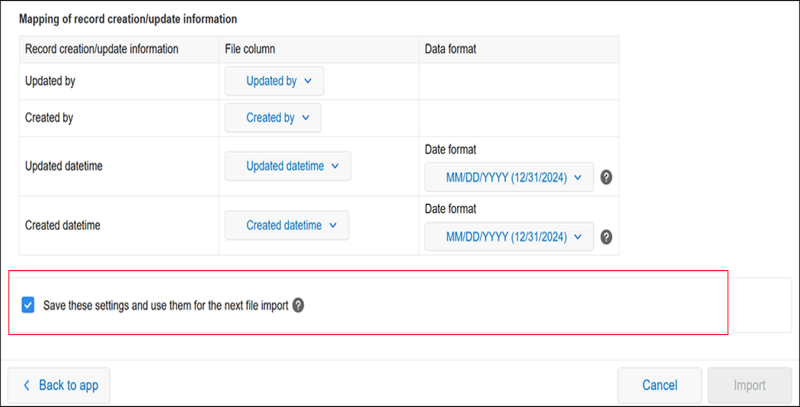Click the File column table header
Viewport: 800px width, 407px height.
click(x=249, y=48)
